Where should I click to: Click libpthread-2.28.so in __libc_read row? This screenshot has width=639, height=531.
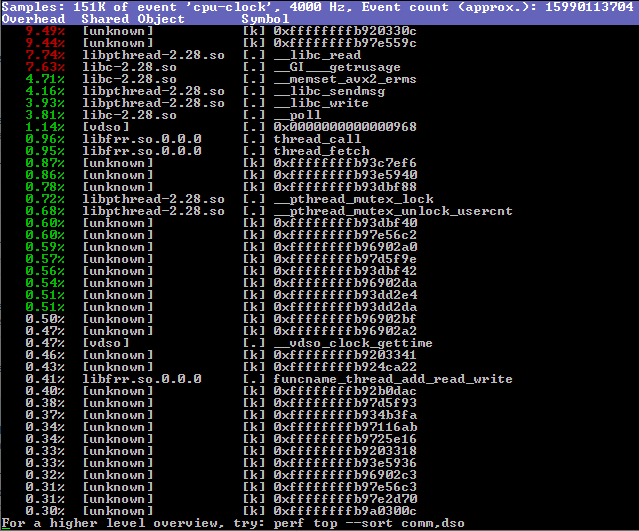153,55
